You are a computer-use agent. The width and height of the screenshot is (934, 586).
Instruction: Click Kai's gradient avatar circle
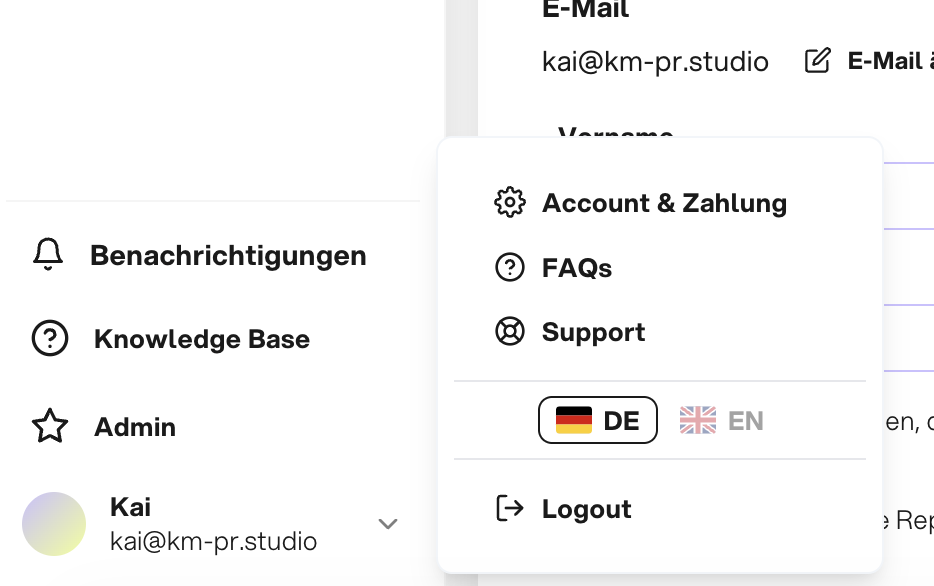click(x=54, y=523)
